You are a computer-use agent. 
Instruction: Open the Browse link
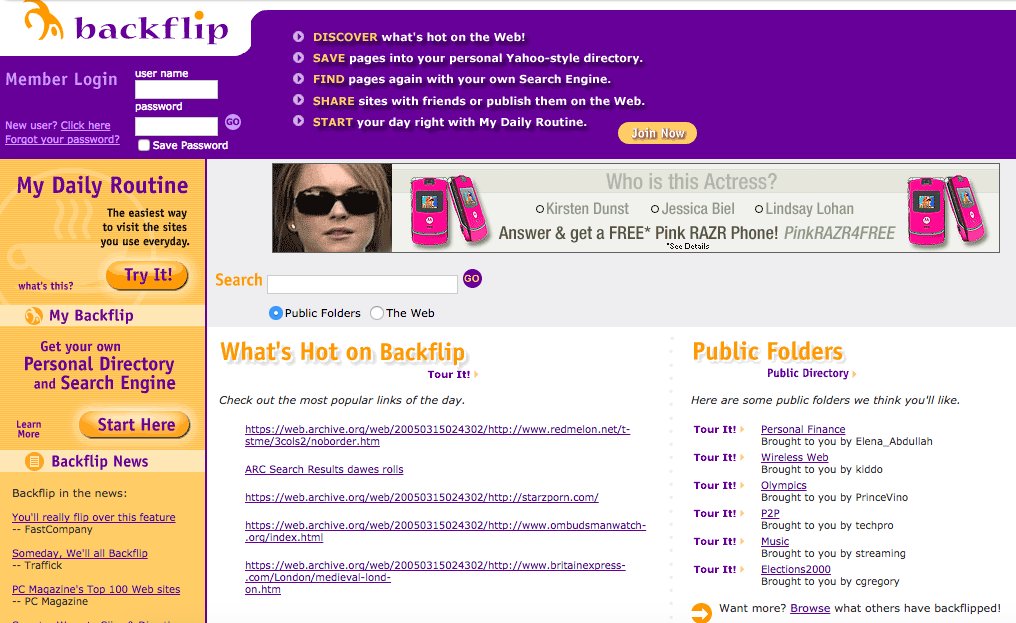[x=810, y=608]
